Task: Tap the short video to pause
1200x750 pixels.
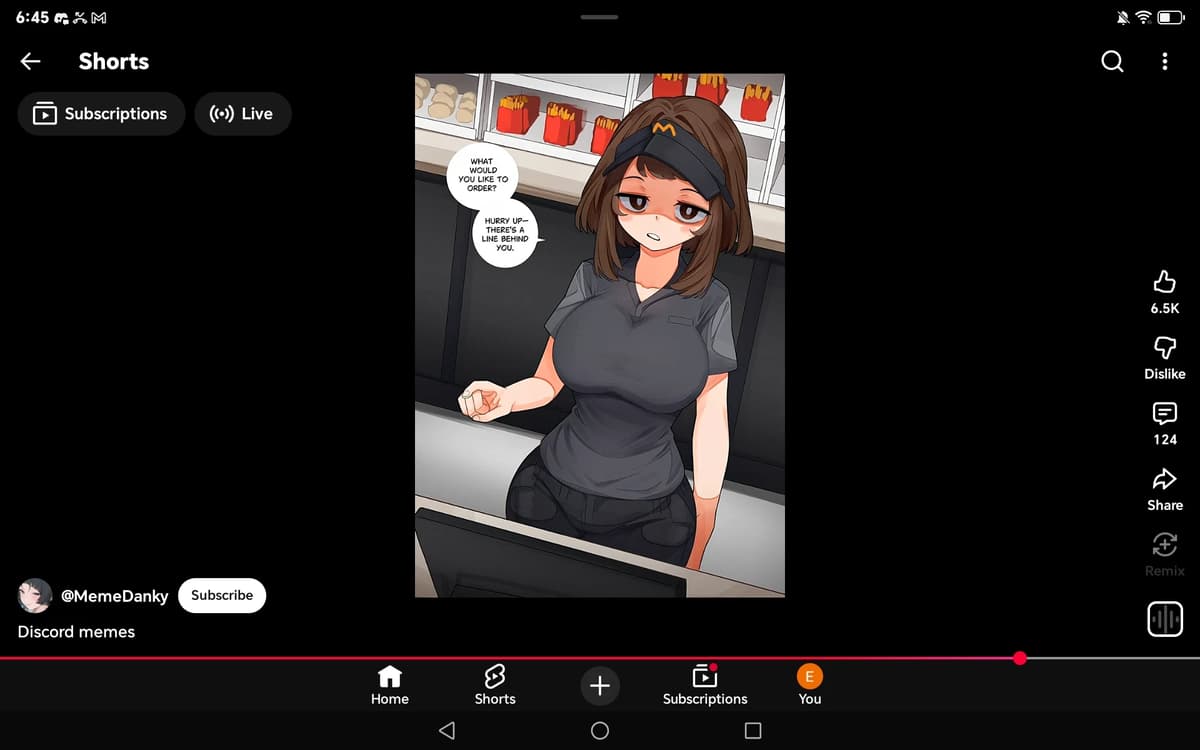Action: click(600, 335)
